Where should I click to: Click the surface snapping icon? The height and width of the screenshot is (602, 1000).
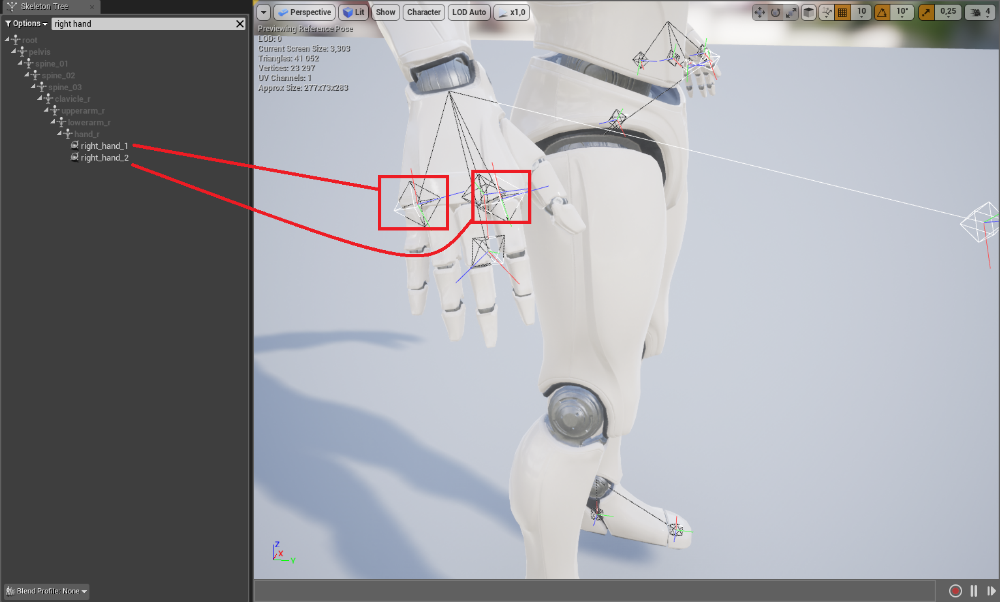pos(825,12)
